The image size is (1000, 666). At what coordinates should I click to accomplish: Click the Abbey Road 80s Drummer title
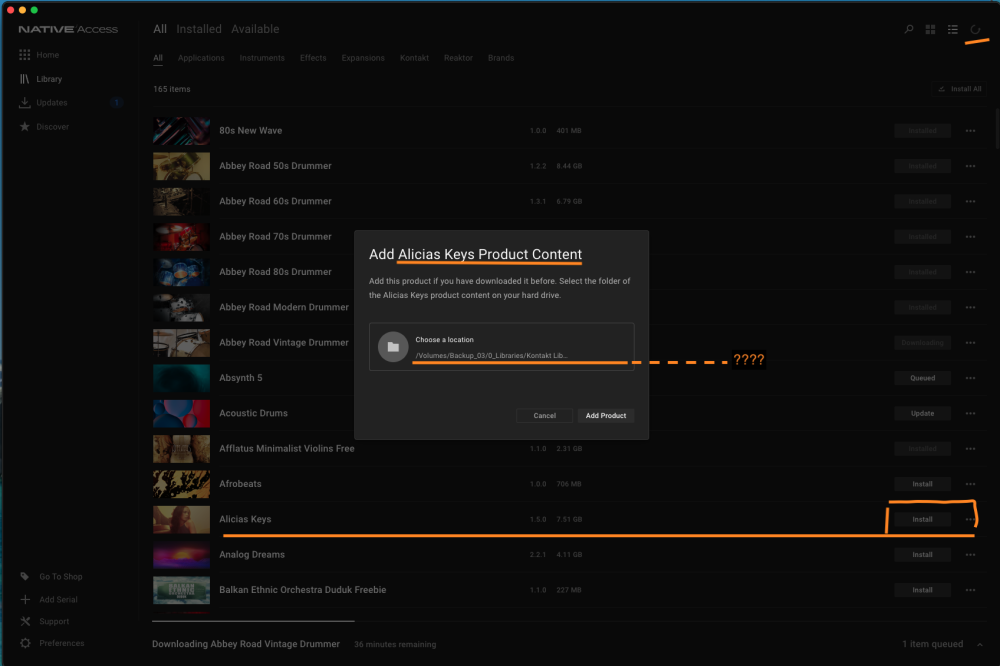(x=276, y=272)
